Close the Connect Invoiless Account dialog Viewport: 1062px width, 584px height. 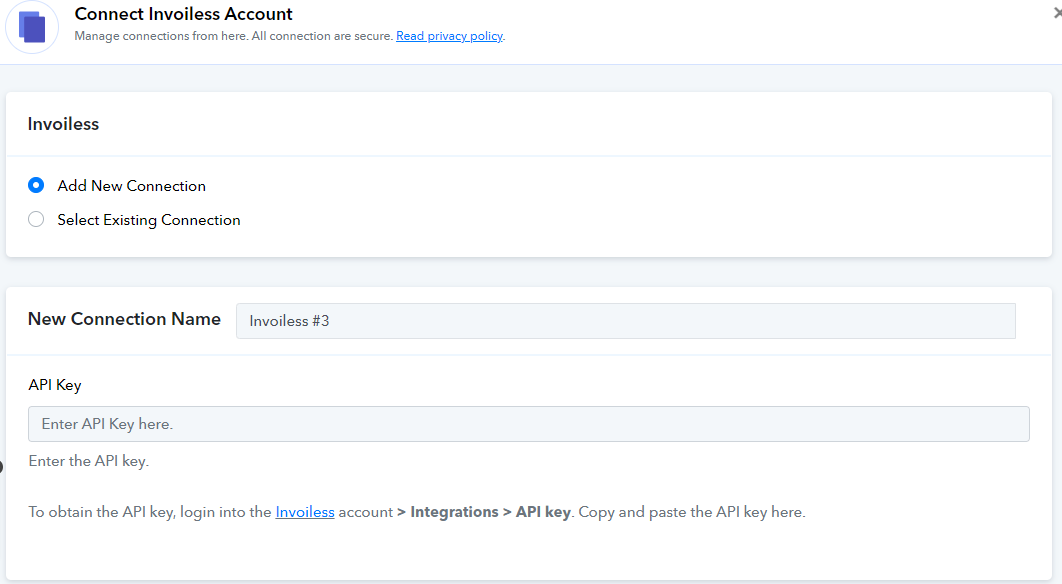click(1058, 13)
